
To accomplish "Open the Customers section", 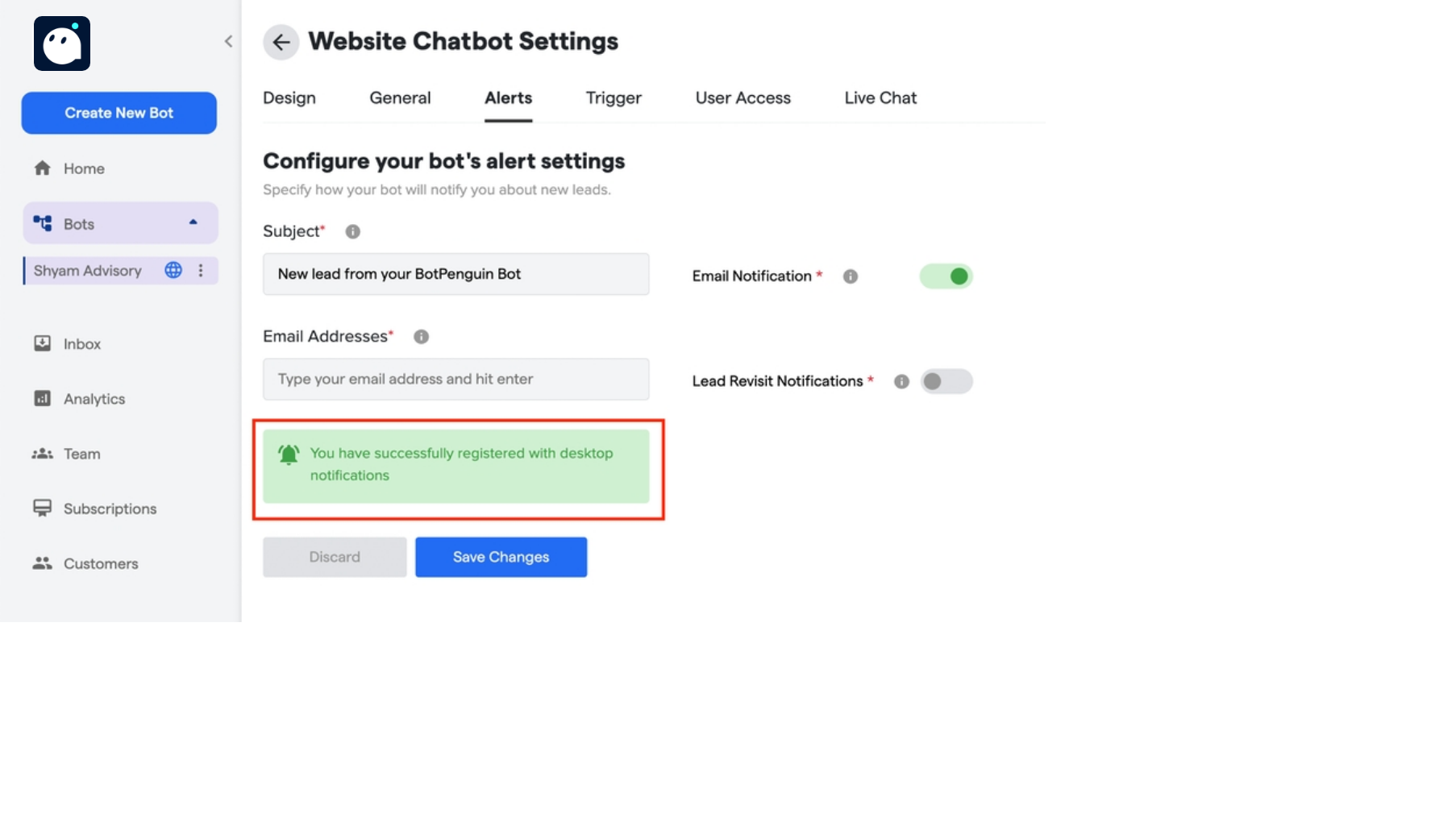I will click(x=100, y=563).
